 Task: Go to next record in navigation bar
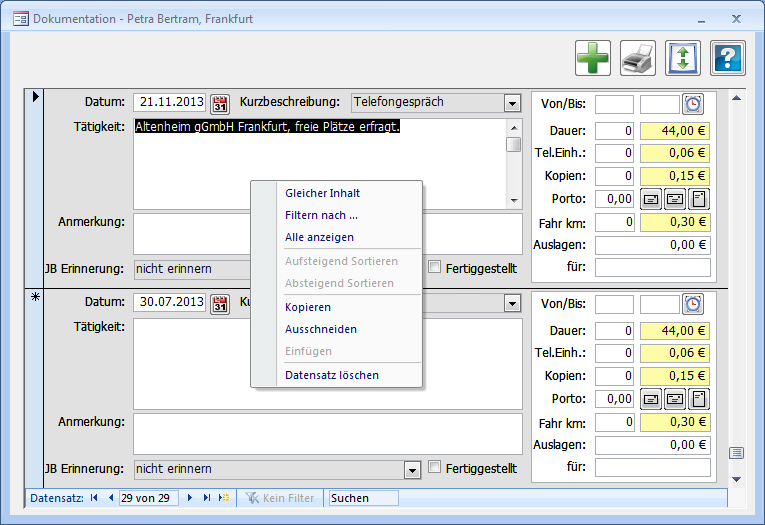click(190, 498)
